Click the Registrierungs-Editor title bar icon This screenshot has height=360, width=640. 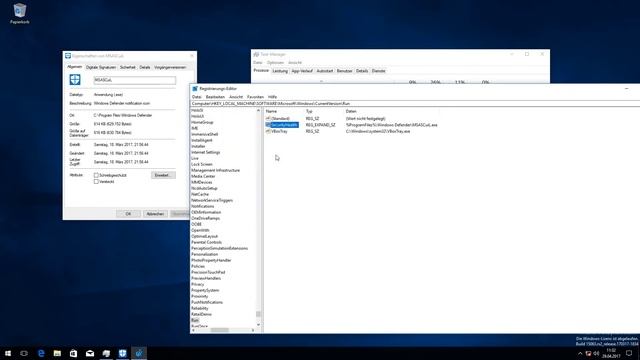195,89
